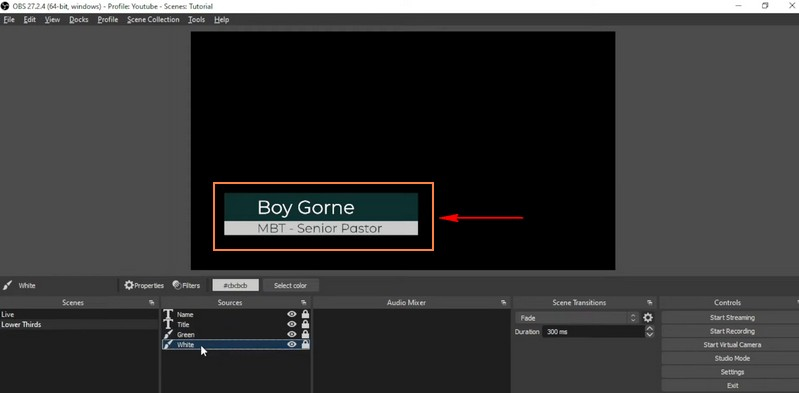Click the text icon of the Title source

[168, 324]
